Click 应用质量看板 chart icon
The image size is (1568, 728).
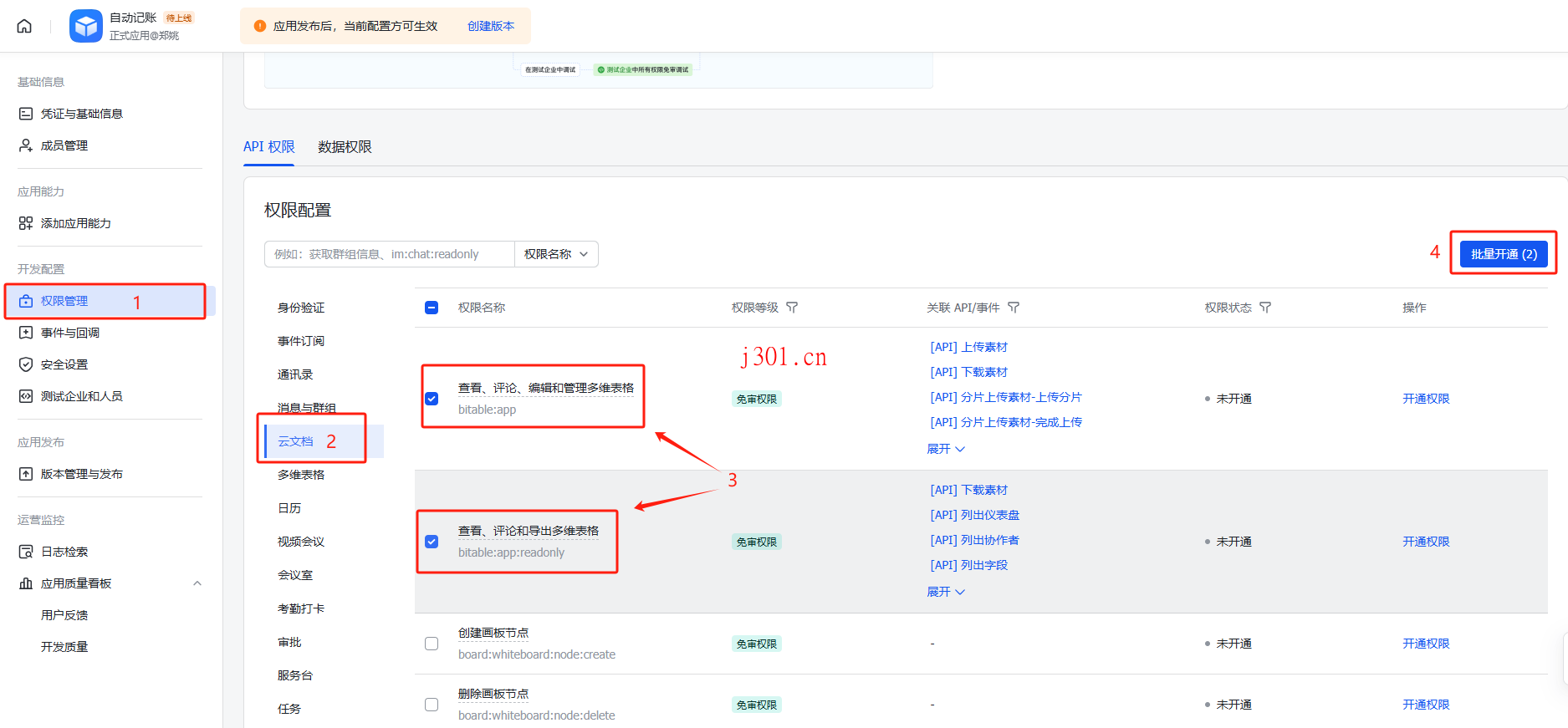(26, 583)
